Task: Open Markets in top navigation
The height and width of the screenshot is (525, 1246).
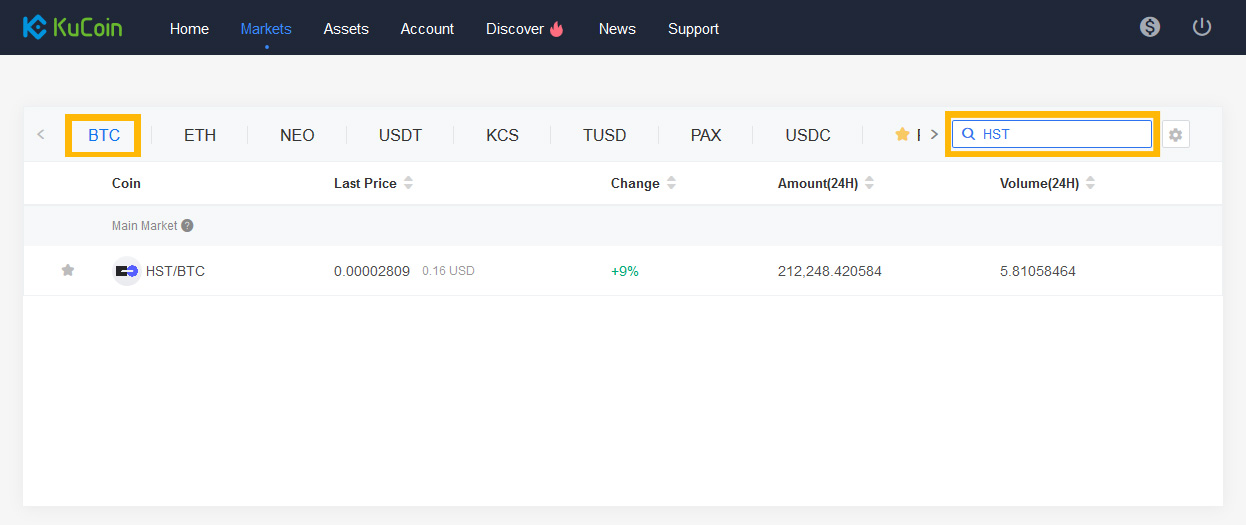Action: pos(266,29)
